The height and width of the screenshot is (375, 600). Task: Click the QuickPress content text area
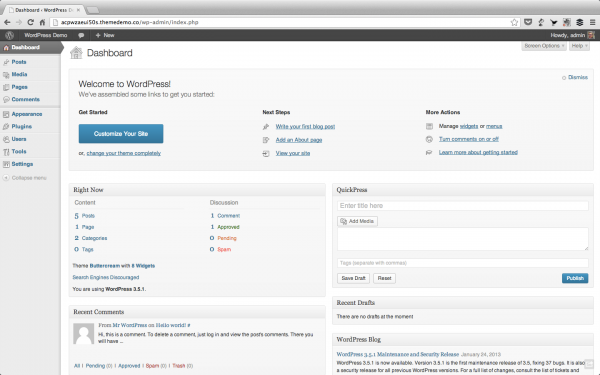pos(463,239)
